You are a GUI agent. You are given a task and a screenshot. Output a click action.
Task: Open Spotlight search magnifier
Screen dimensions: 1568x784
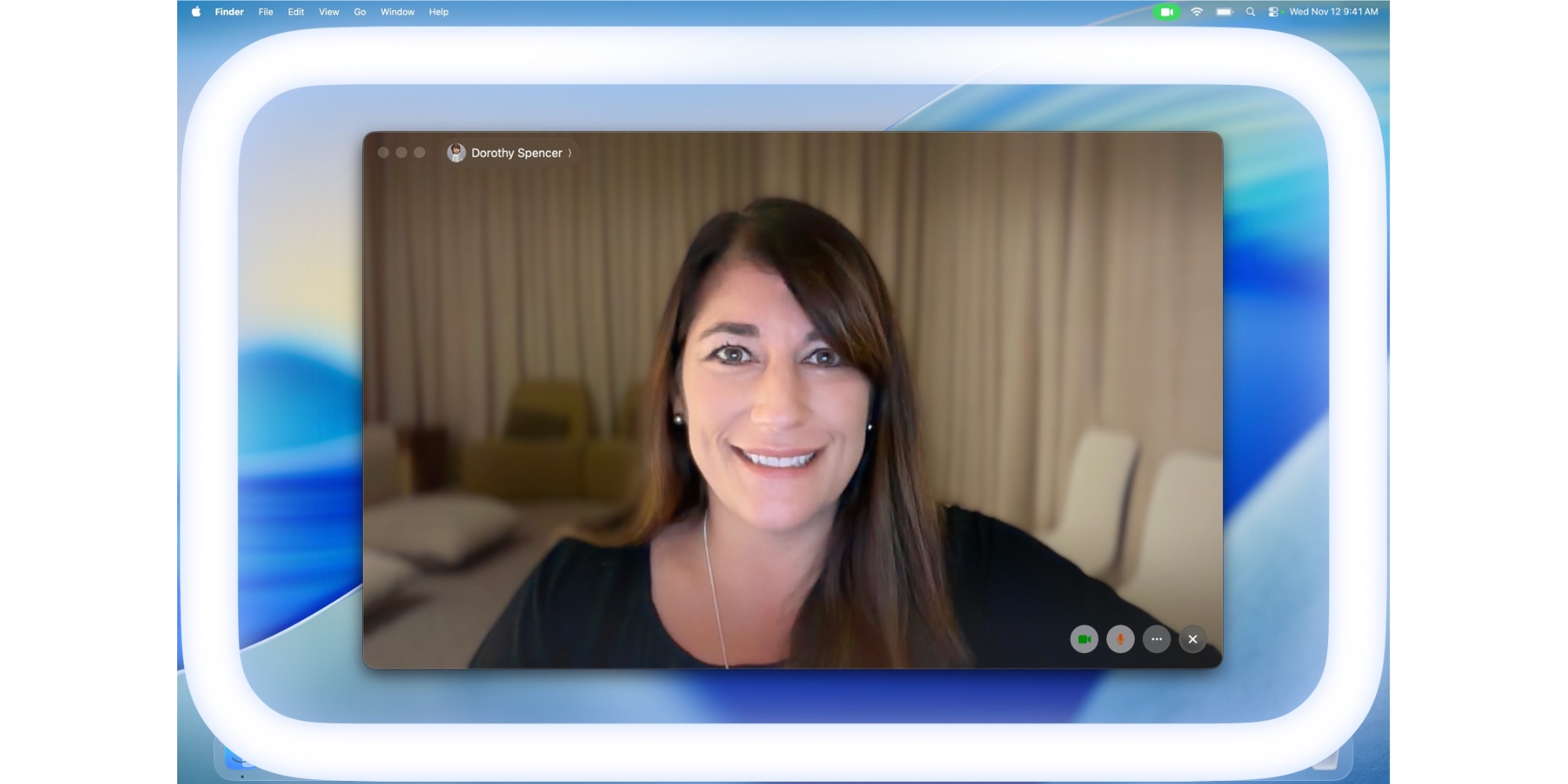point(1250,12)
